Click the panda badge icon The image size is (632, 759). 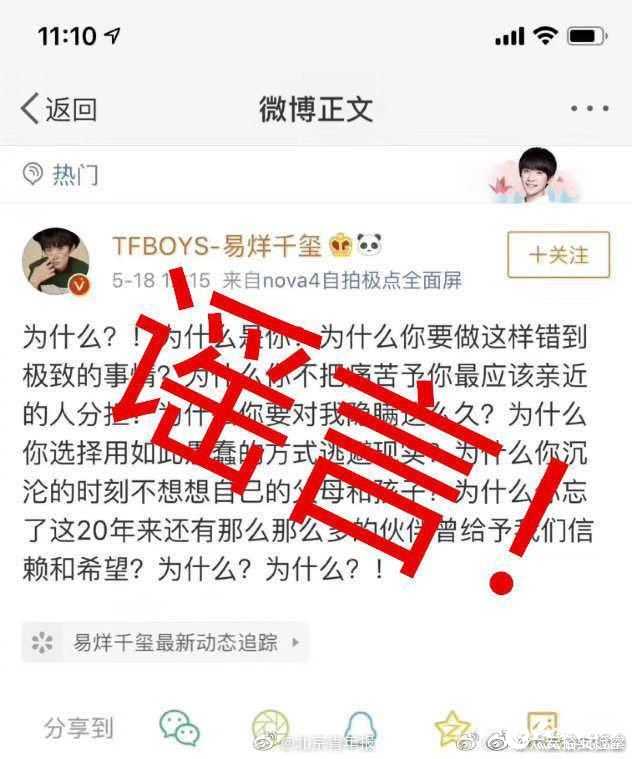369,244
